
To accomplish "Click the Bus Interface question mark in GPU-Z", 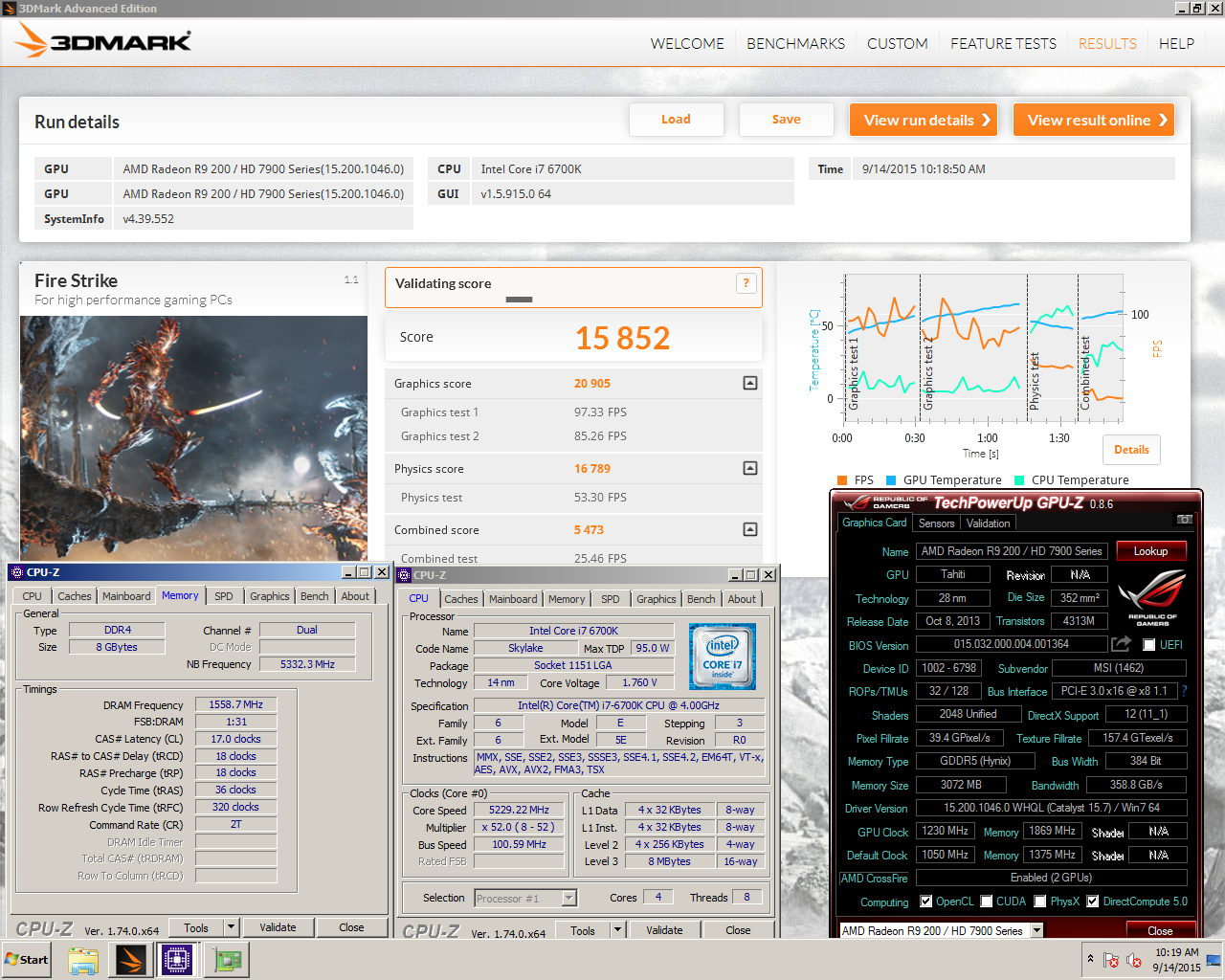I will pos(1183,691).
